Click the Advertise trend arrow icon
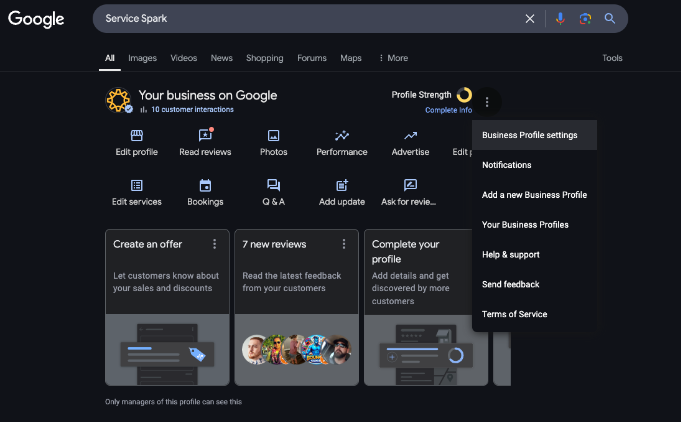 point(410,136)
